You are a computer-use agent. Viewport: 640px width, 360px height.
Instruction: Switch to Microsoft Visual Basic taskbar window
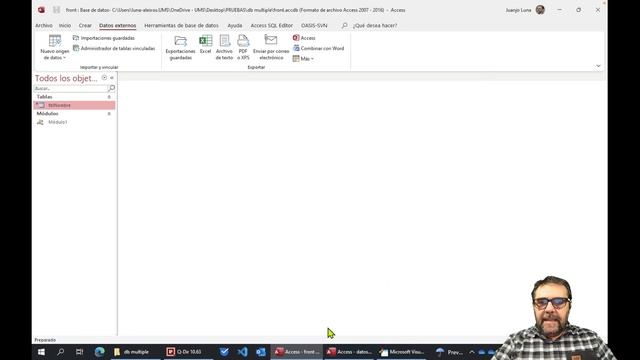coord(402,351)
